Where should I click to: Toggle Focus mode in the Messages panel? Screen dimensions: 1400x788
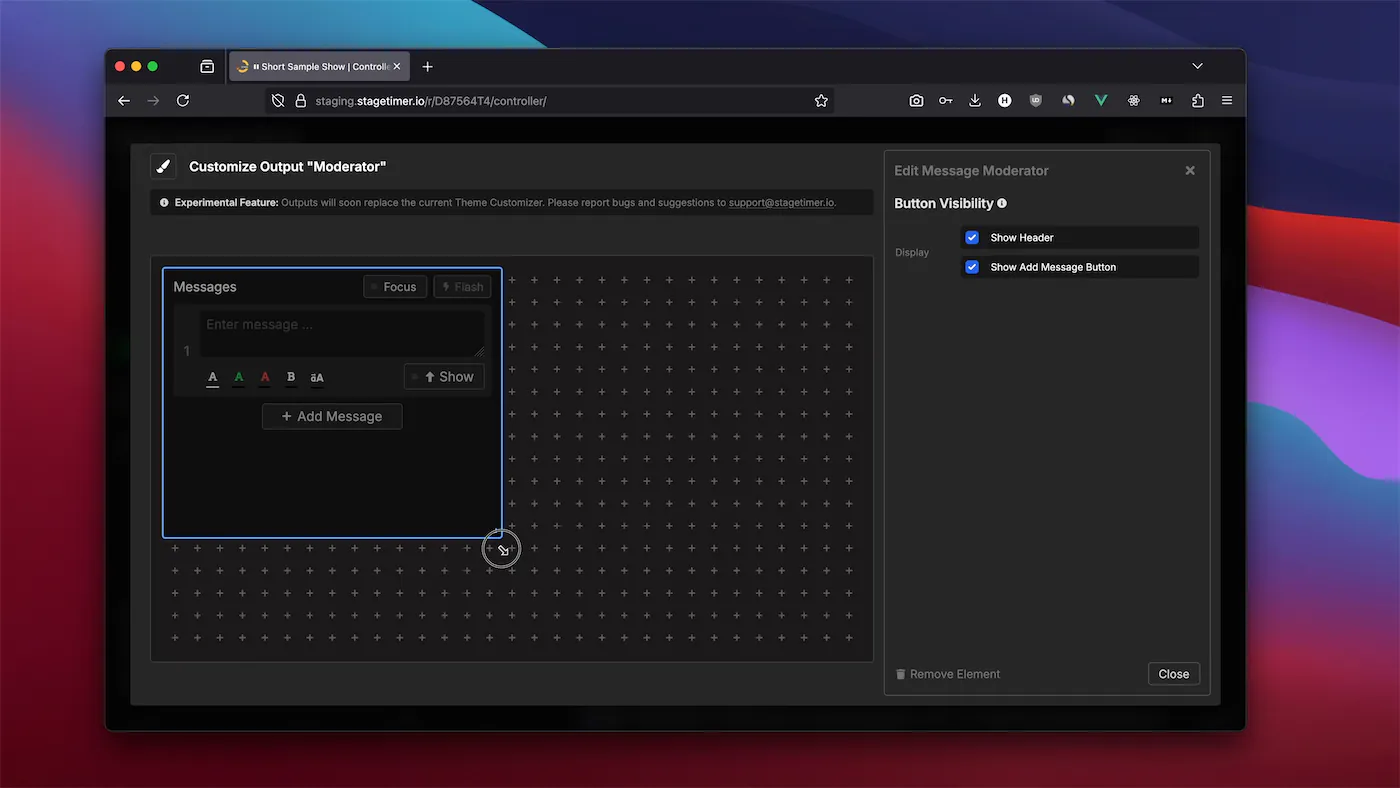[x=395, y=286]
